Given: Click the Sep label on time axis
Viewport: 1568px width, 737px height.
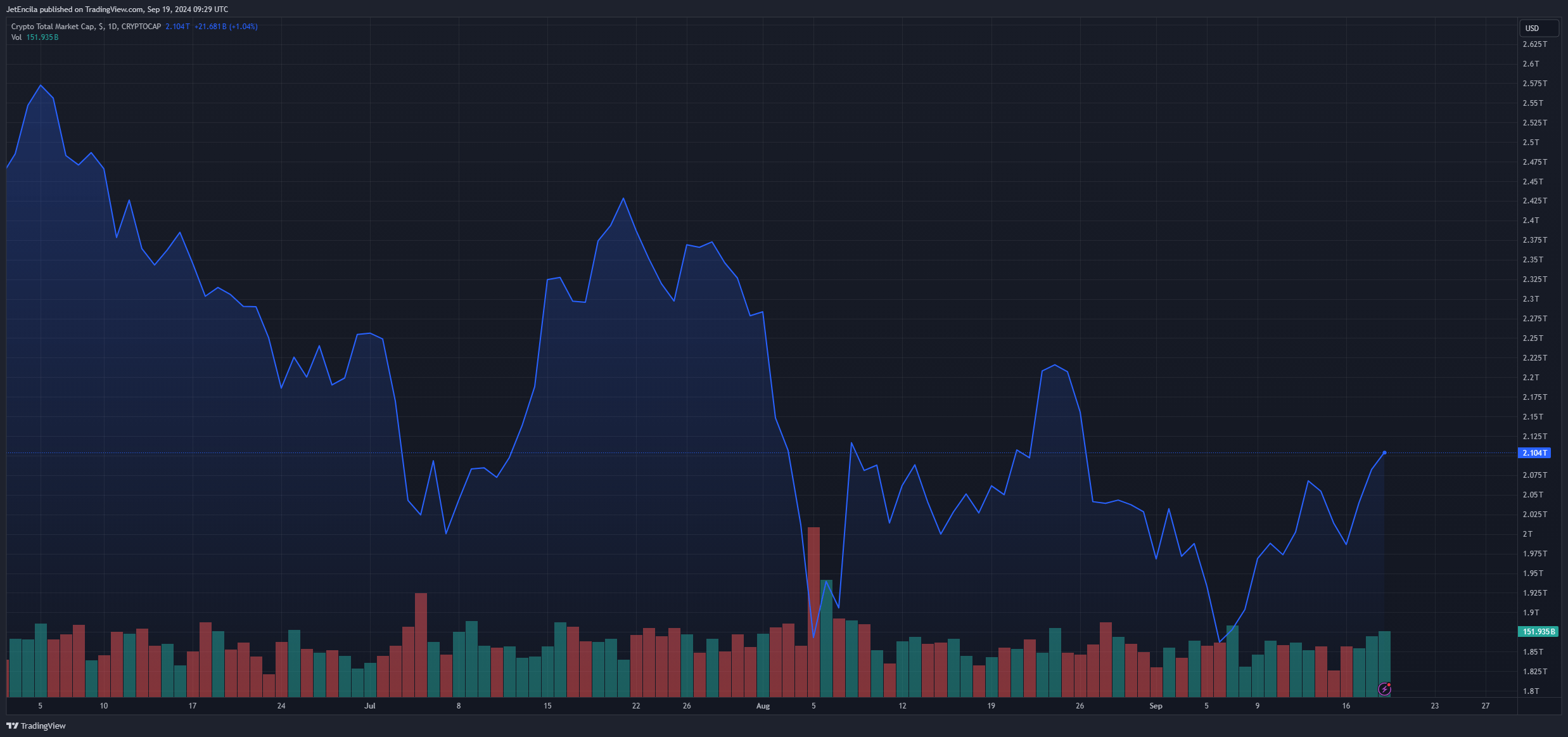Looking at the screenshot, I should 1156,706.
